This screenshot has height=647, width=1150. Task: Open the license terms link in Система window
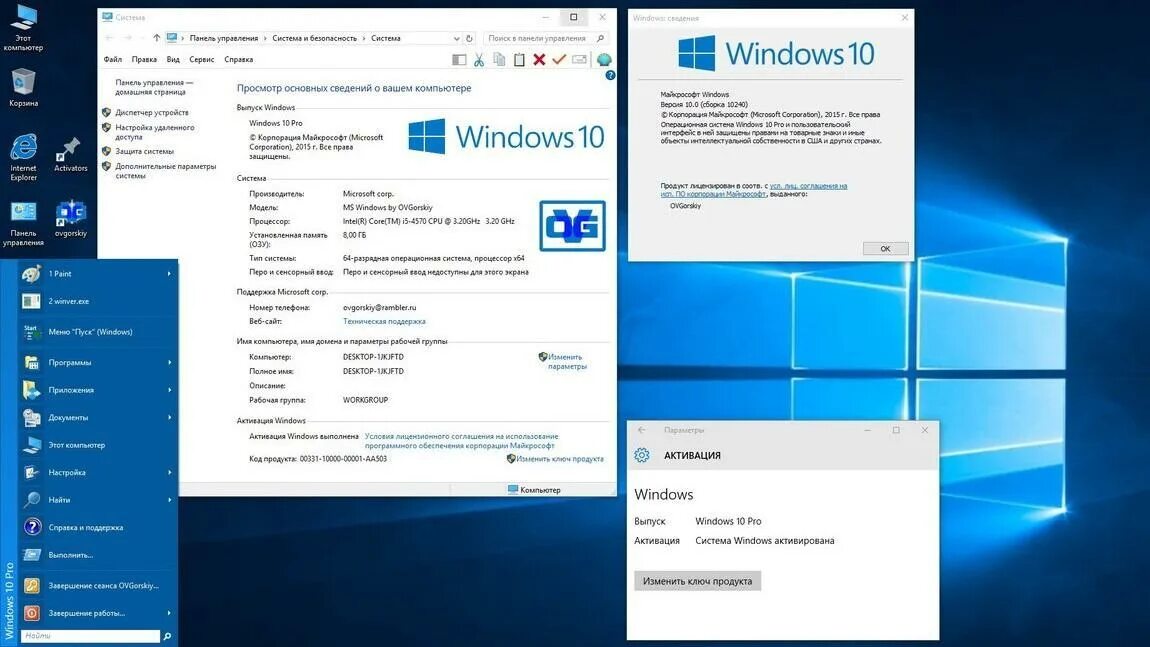[x=461, y=441]
